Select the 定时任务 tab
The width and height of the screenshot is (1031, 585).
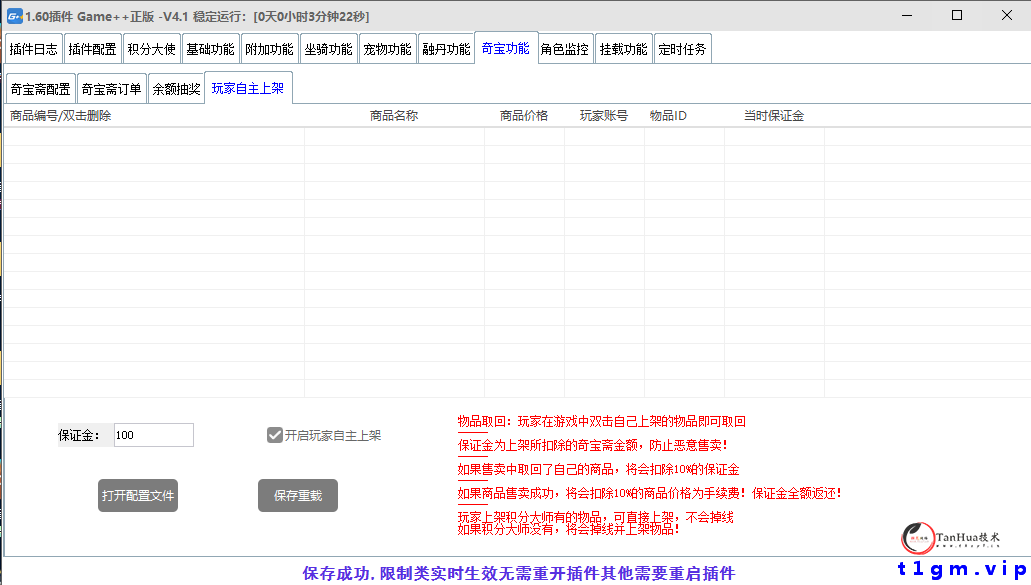tap(681, 47)
